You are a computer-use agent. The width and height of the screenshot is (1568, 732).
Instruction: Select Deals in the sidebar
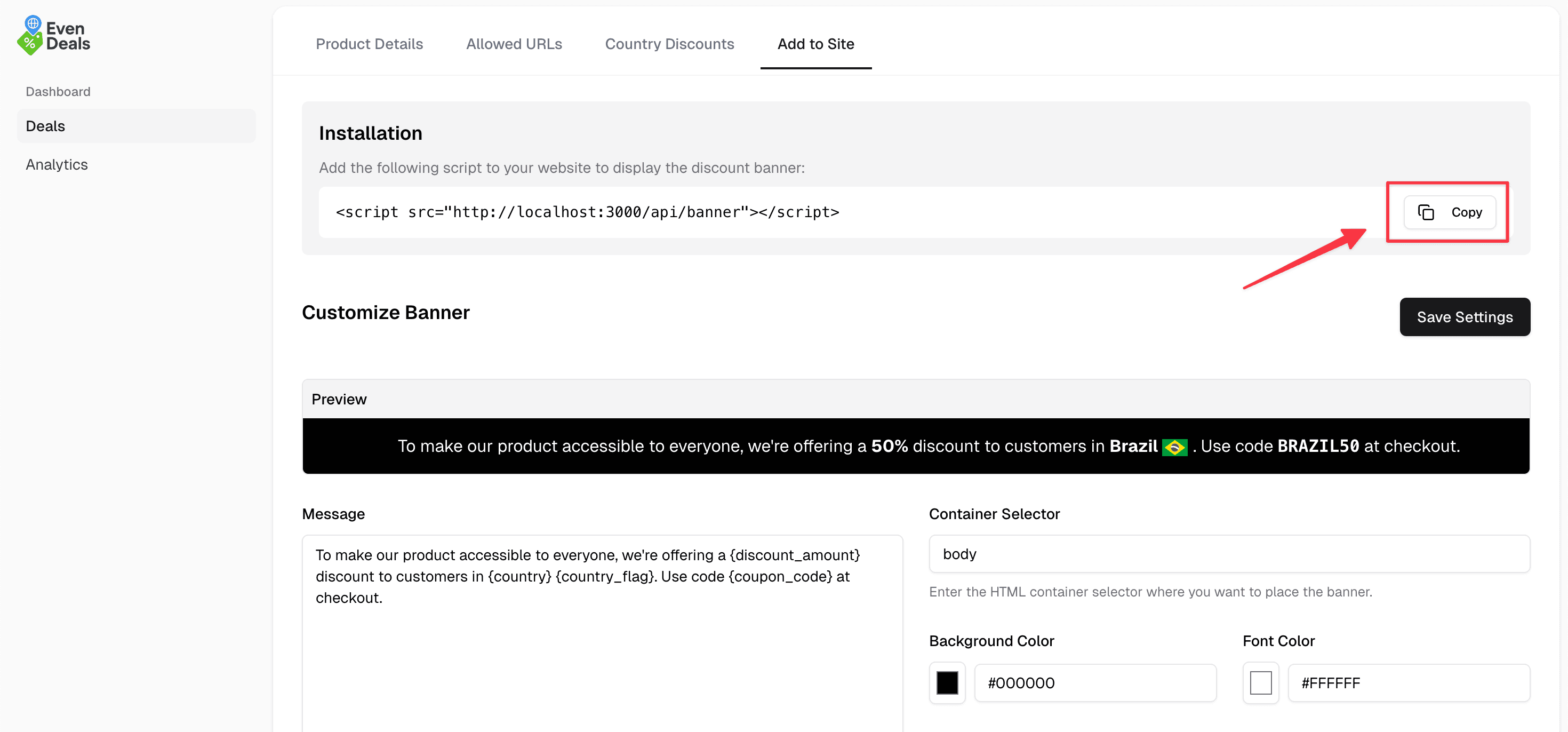coord(137,126)
